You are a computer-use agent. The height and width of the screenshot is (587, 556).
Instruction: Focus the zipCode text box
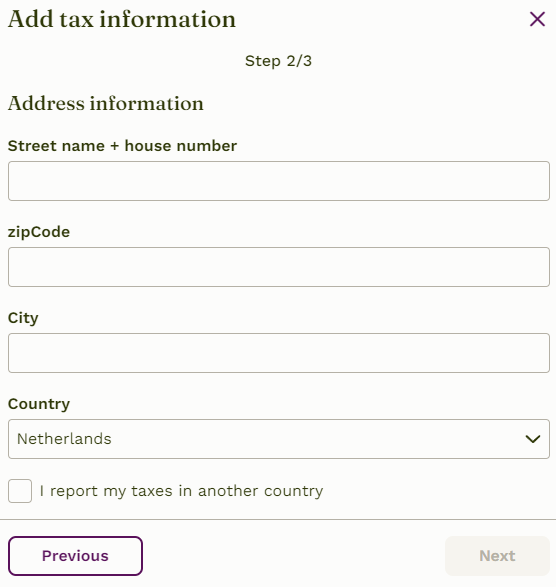(x=279, y=267)
